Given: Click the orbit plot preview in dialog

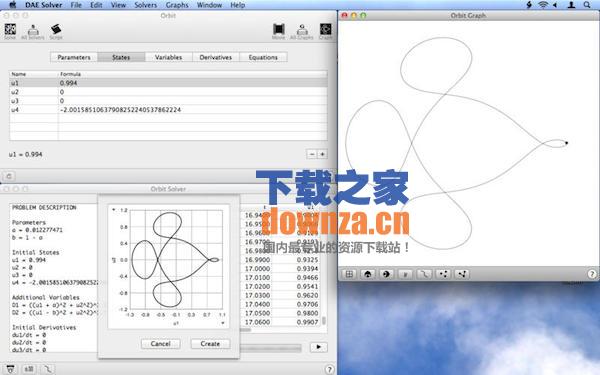Looking at the screenshot, I should point(169,266).
